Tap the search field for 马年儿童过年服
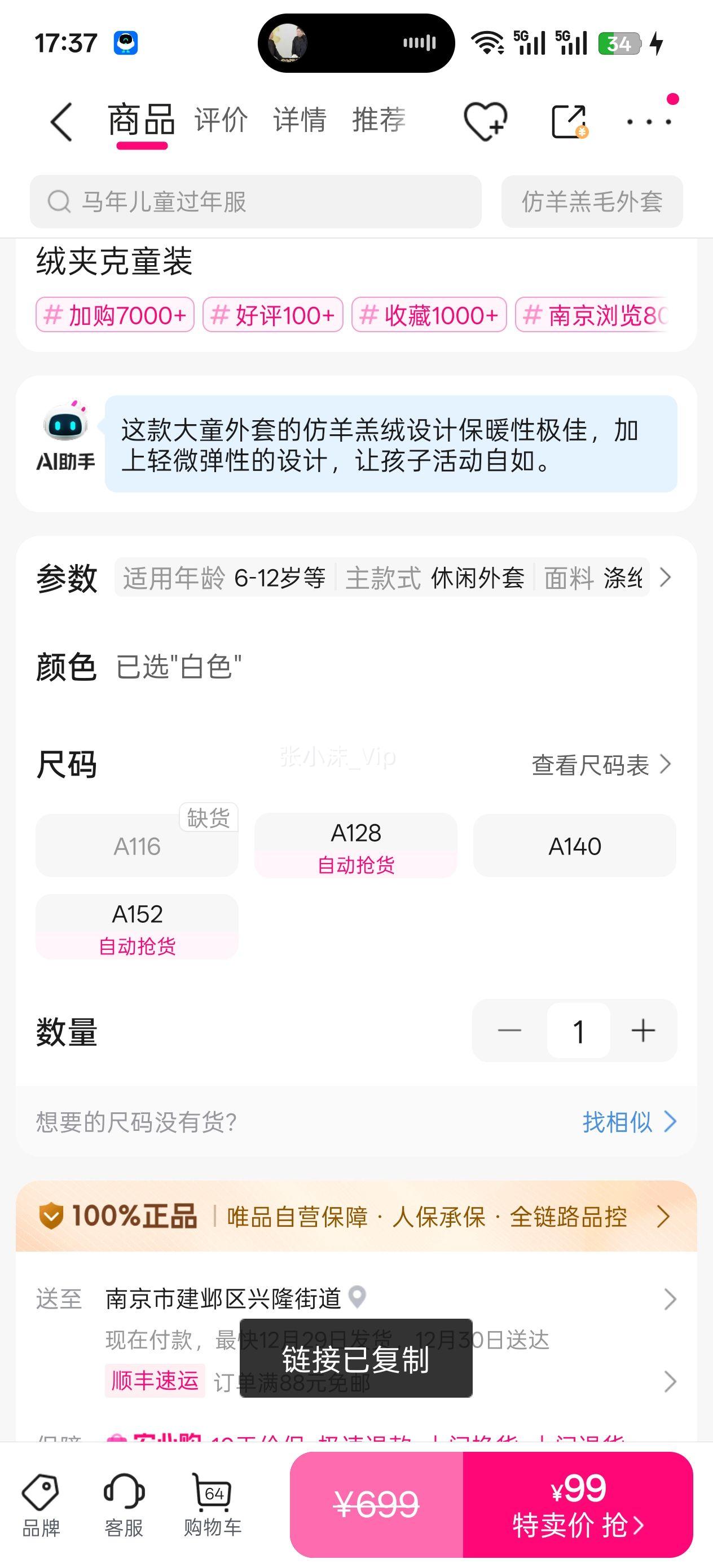Screen dimensions: 713x1568 point(256,201)
